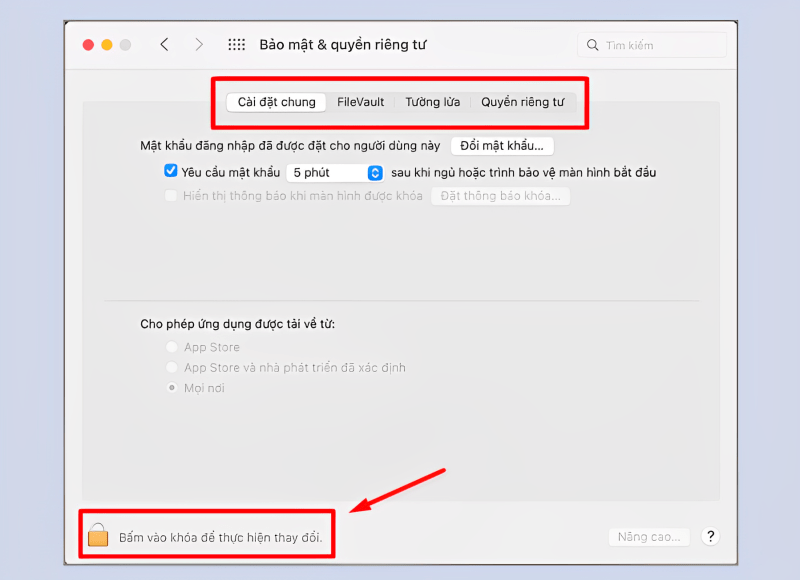This screenshot has height=580, width=800.
Task: Open help with the question mark button
Action: (710, 536)
